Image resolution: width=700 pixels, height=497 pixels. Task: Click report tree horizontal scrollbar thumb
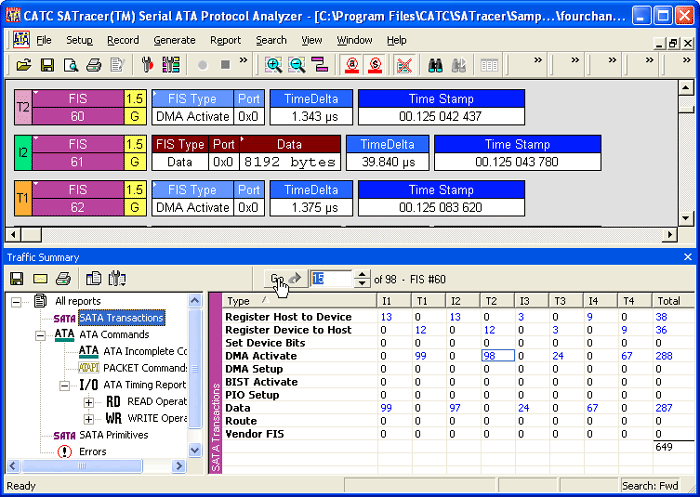pos(82,466)
